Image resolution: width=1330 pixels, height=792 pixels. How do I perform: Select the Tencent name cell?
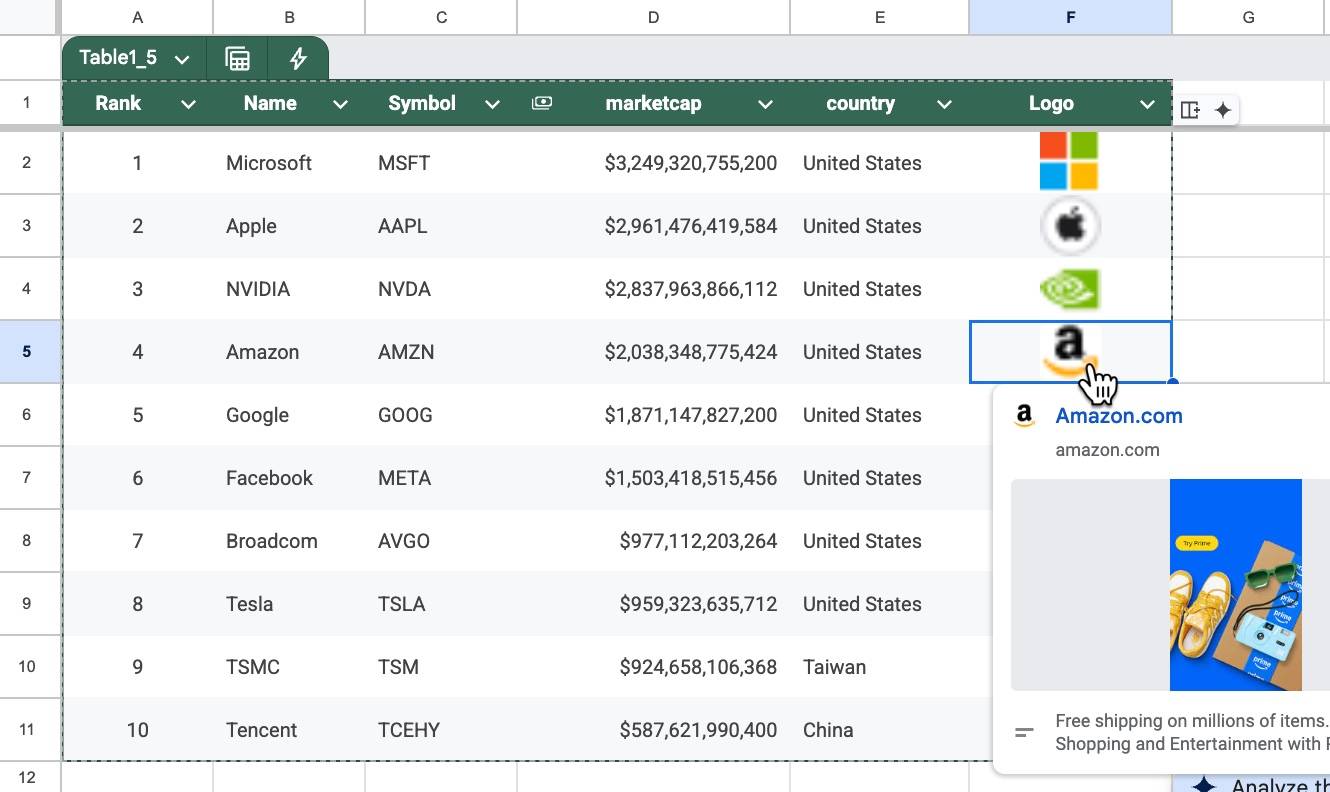pos(289,730)
